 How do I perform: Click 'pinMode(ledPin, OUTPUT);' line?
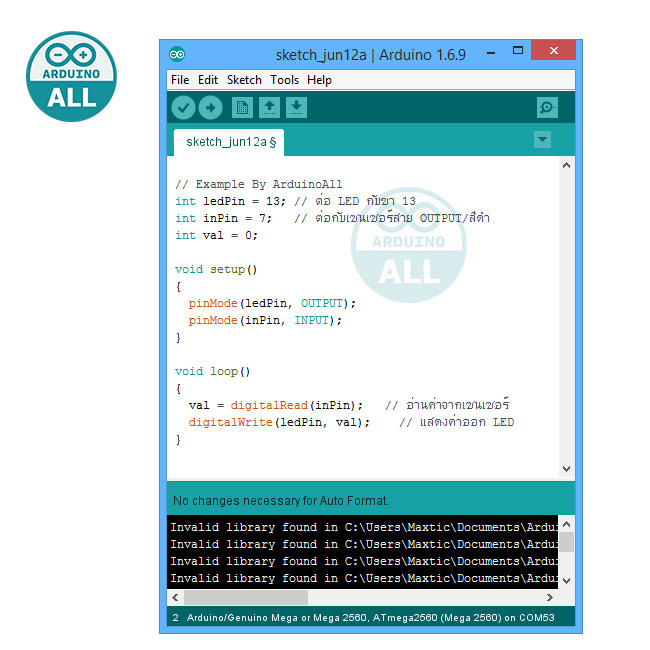[x=272, y=303]
